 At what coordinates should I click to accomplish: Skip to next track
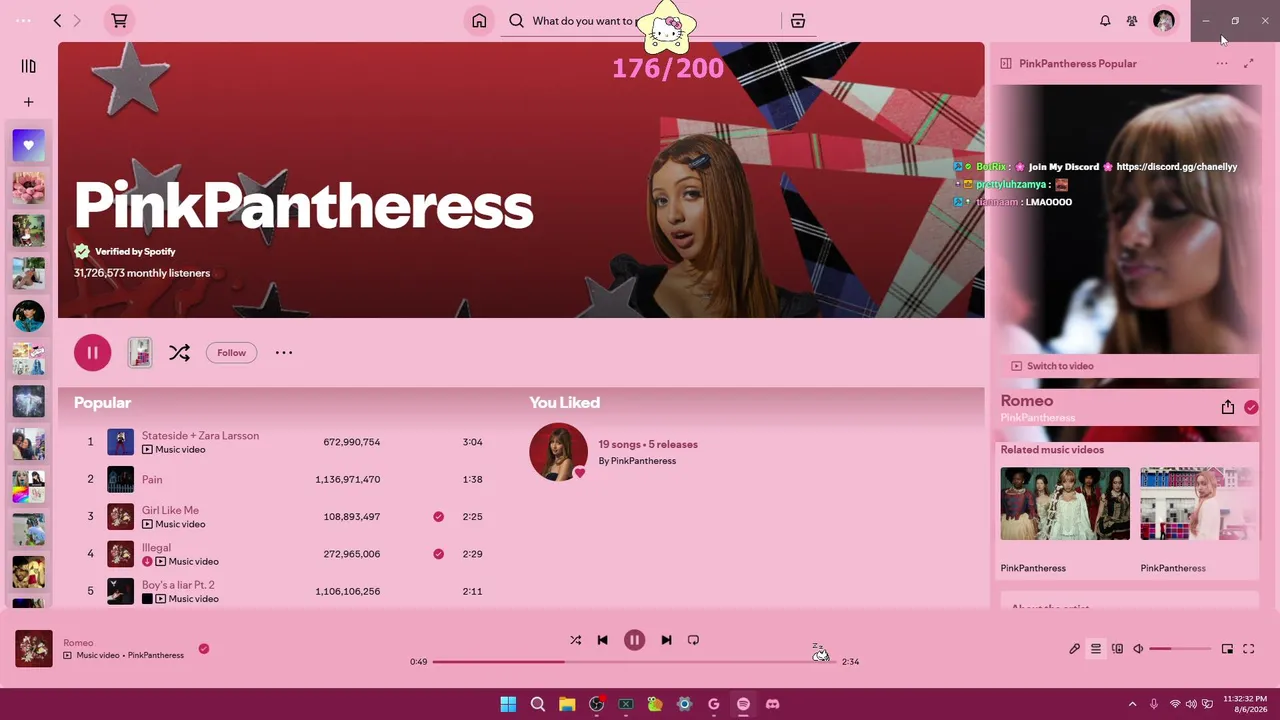coord(666,640)
